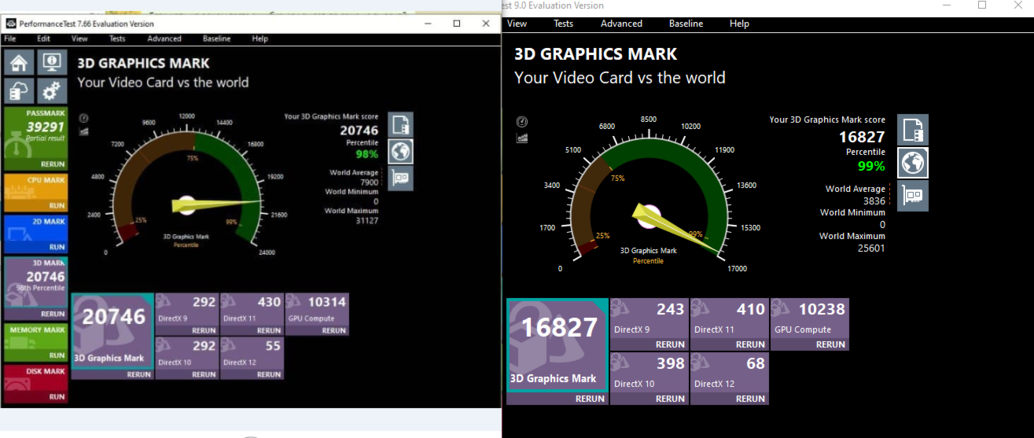Open Tests menu in 9.0 window
This screenshot has height=438, width=1034.
563,24
